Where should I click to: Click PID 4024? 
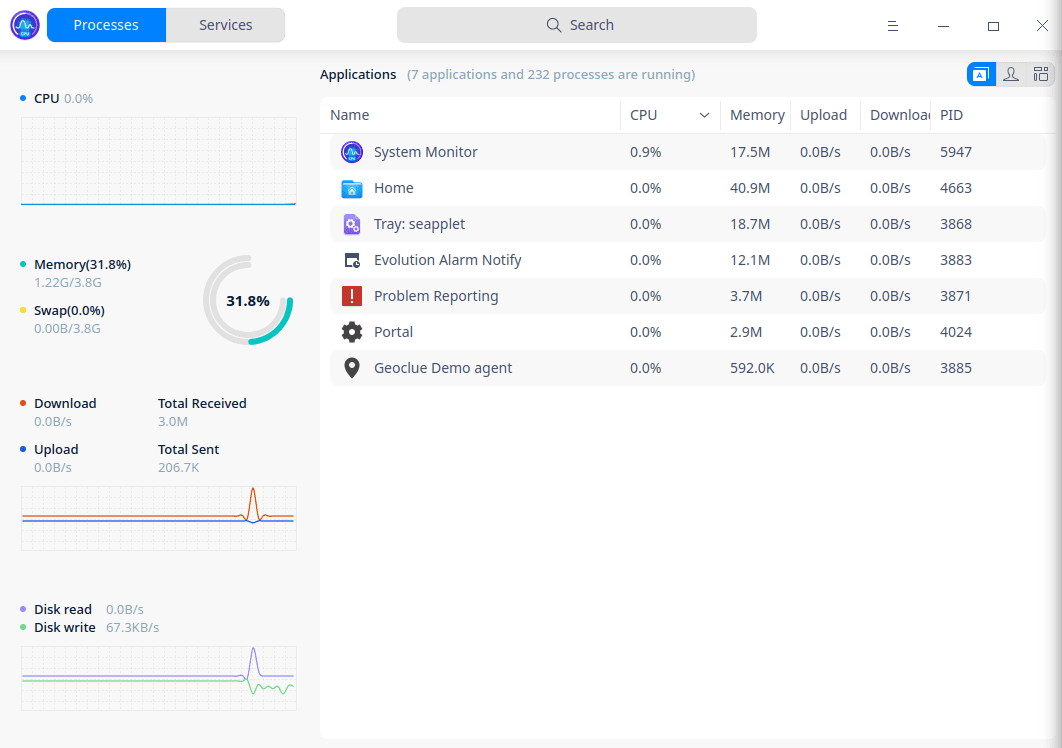coord(956,332)
